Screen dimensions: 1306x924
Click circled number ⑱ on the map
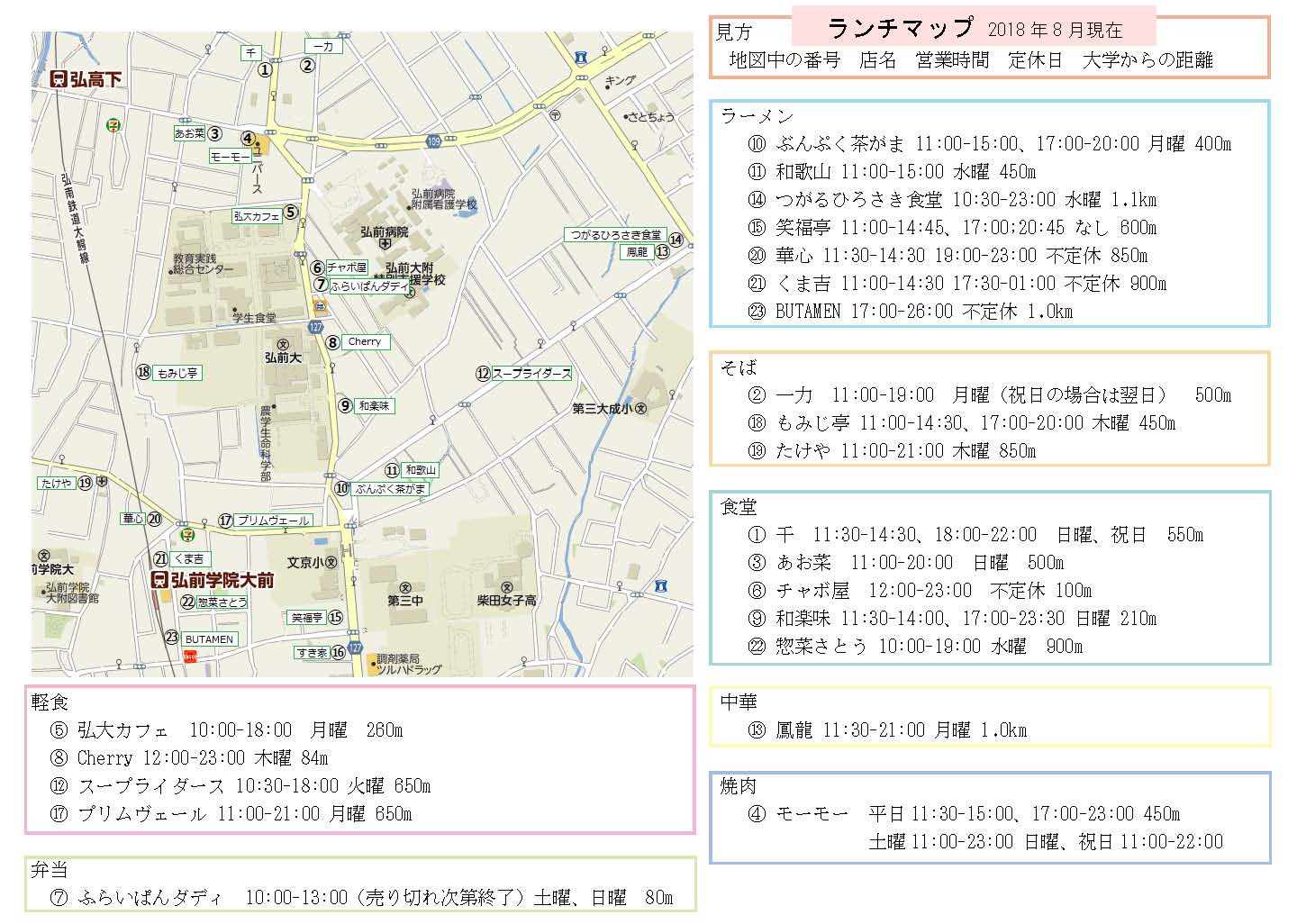coord(143,372)
